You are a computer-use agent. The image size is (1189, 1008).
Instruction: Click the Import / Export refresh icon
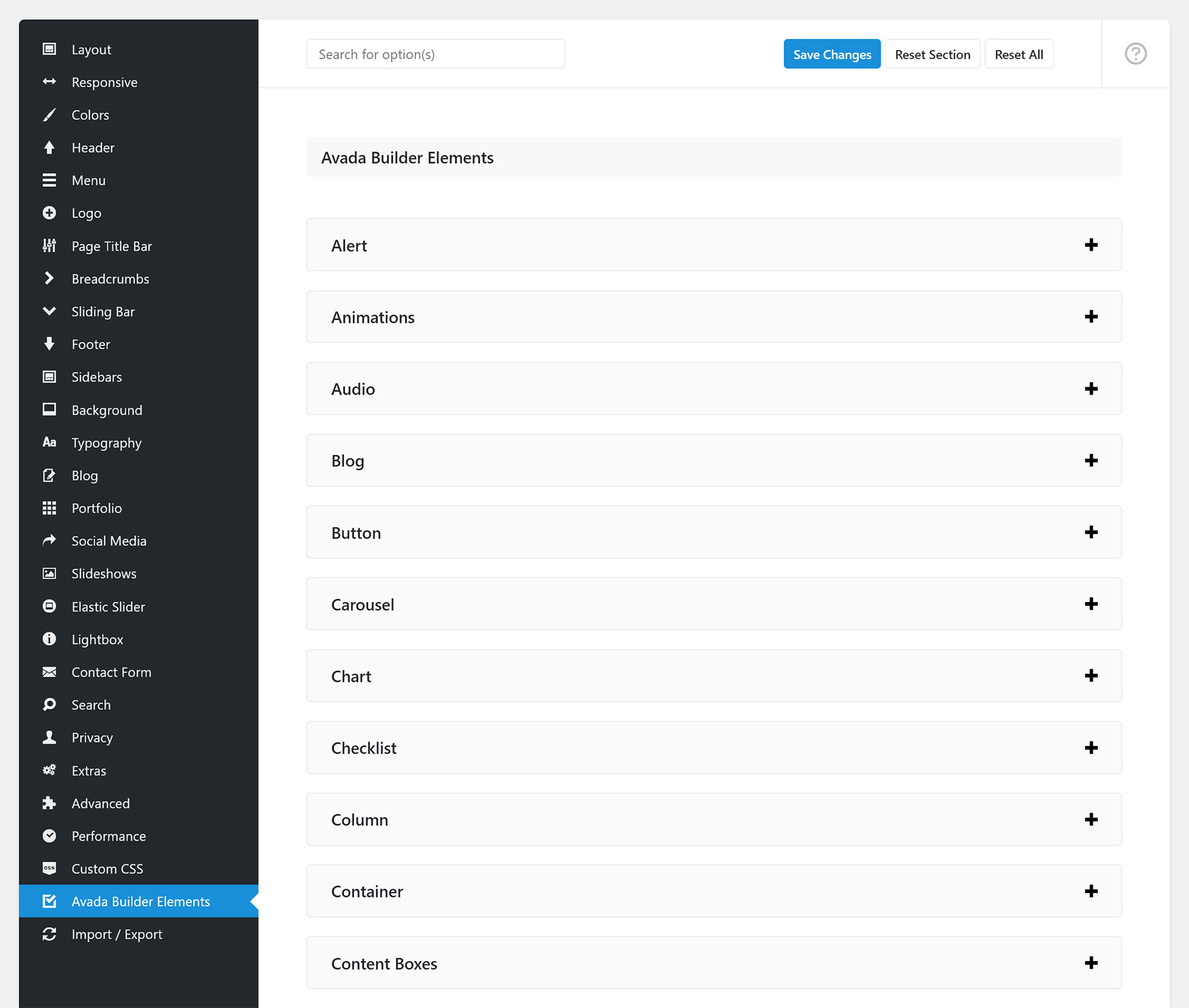49,934
